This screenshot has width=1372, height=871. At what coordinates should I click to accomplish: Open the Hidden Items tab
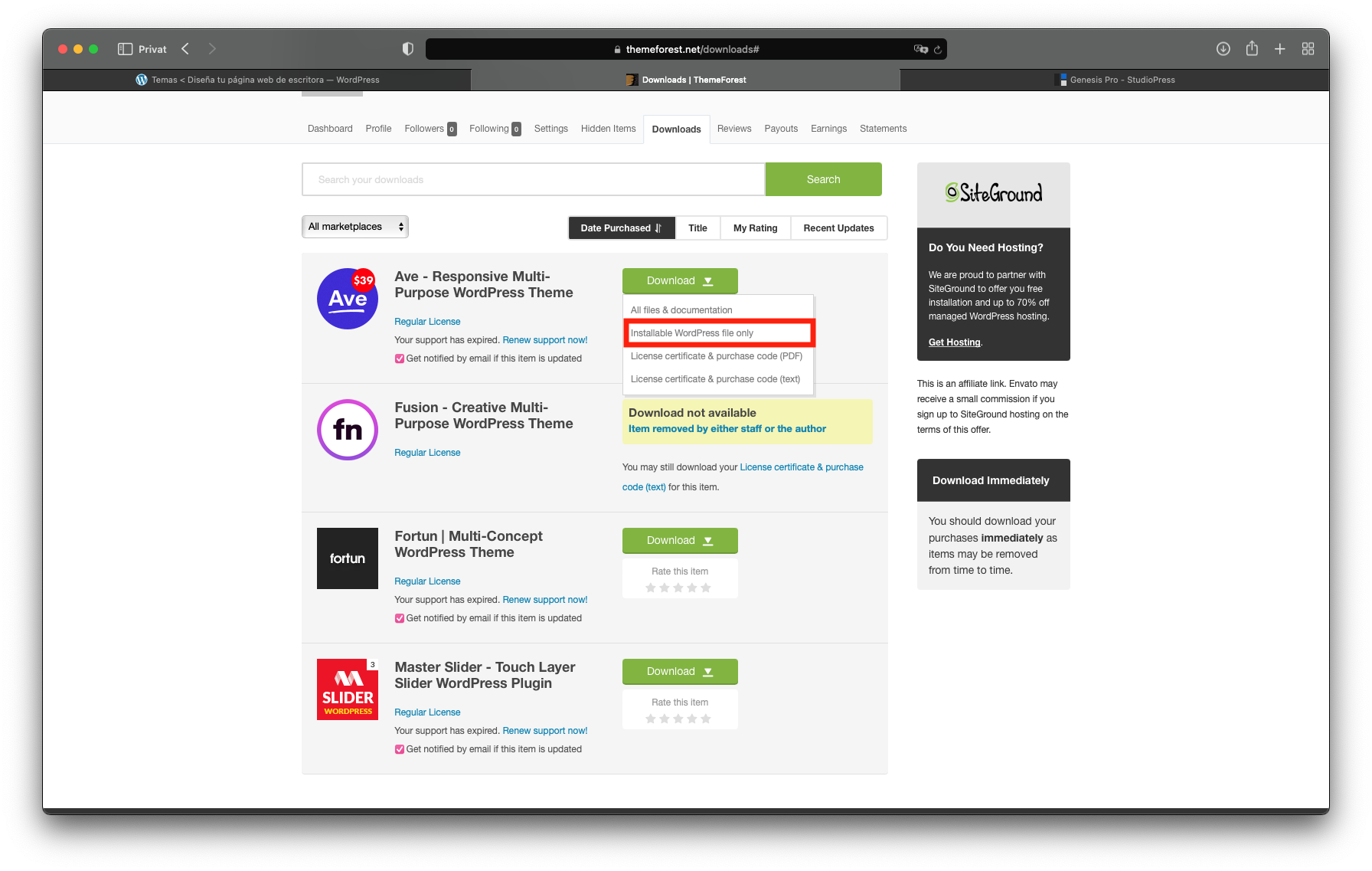point(609,129)
